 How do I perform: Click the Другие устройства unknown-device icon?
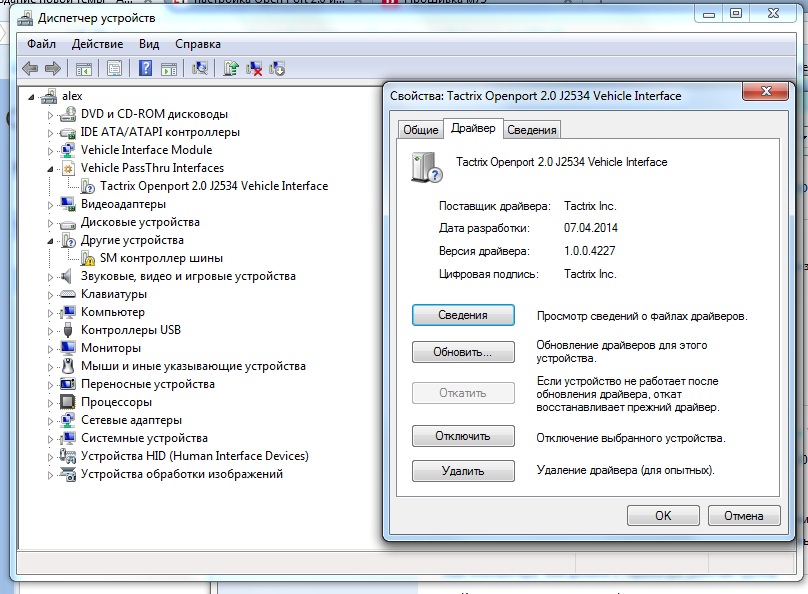click(68, 240)
